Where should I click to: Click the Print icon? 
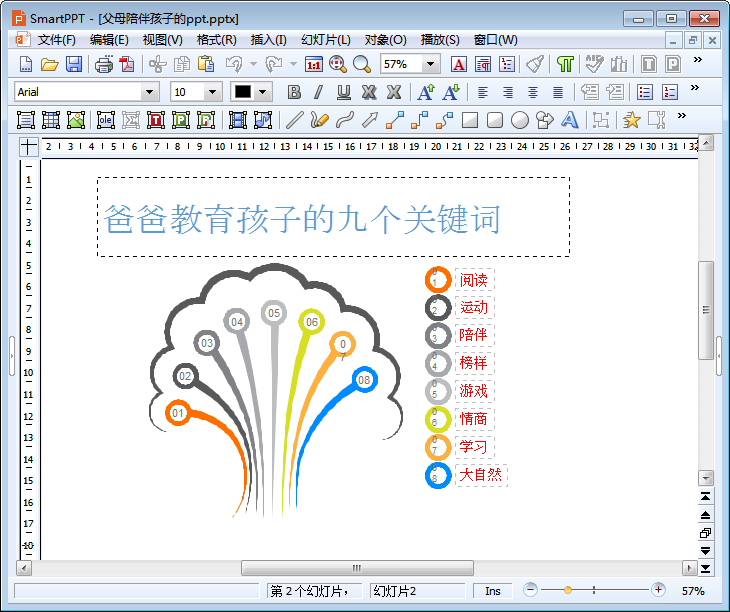click(103, 64)
